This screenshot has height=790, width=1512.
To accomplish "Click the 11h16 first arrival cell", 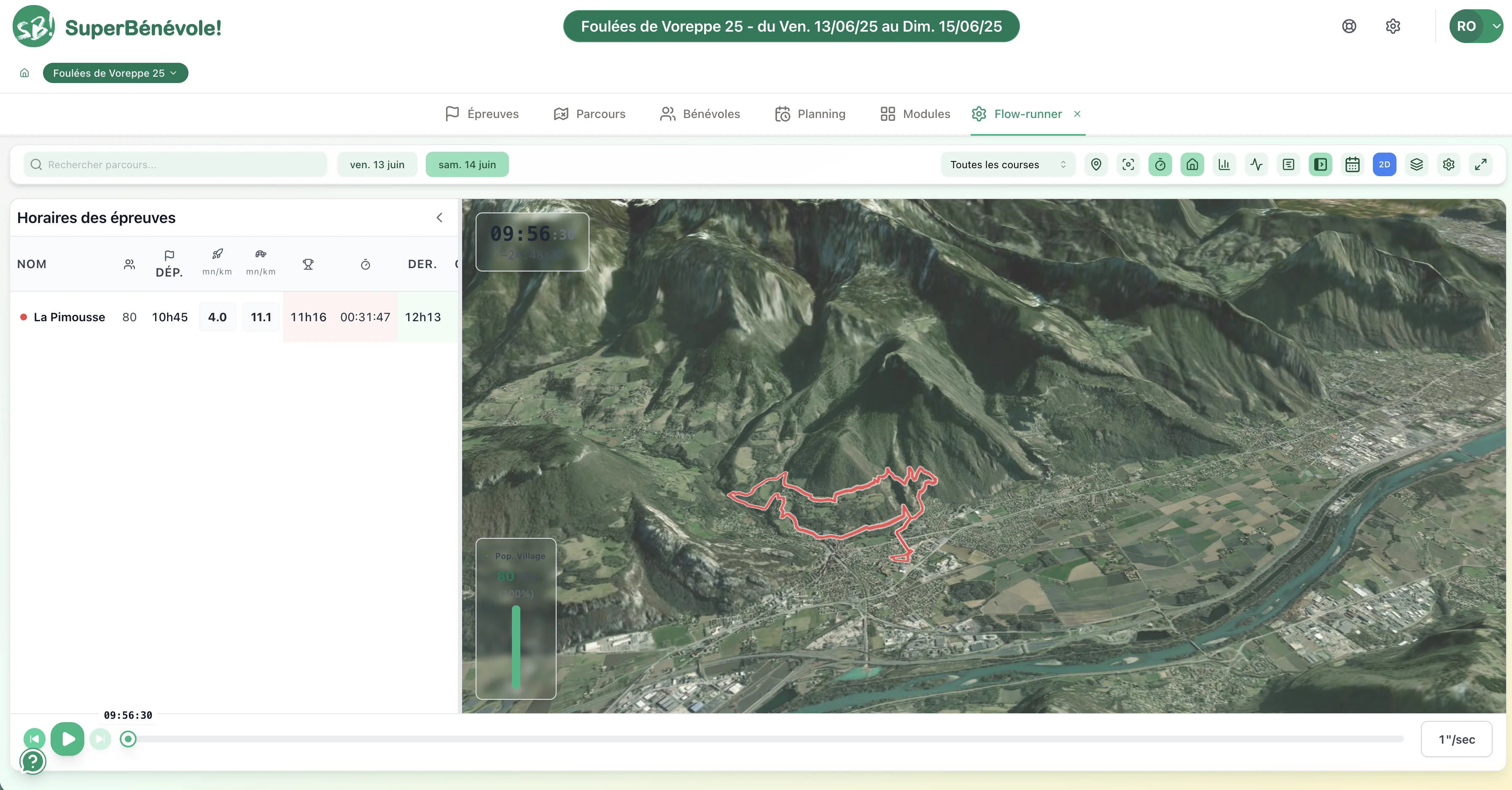I will pos(308,317).
